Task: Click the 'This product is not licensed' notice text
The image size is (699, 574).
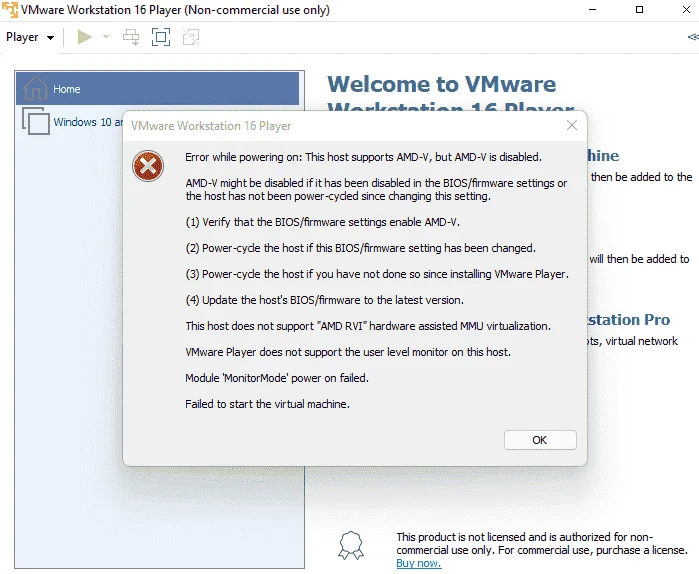Action: coord(542,543)
